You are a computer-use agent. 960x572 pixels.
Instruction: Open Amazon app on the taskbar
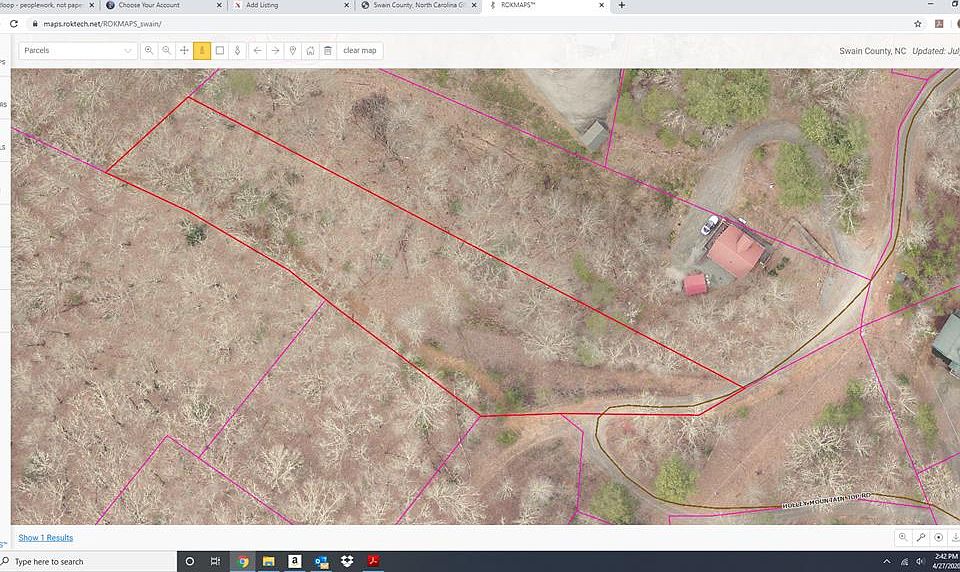(x=294, y=562)
